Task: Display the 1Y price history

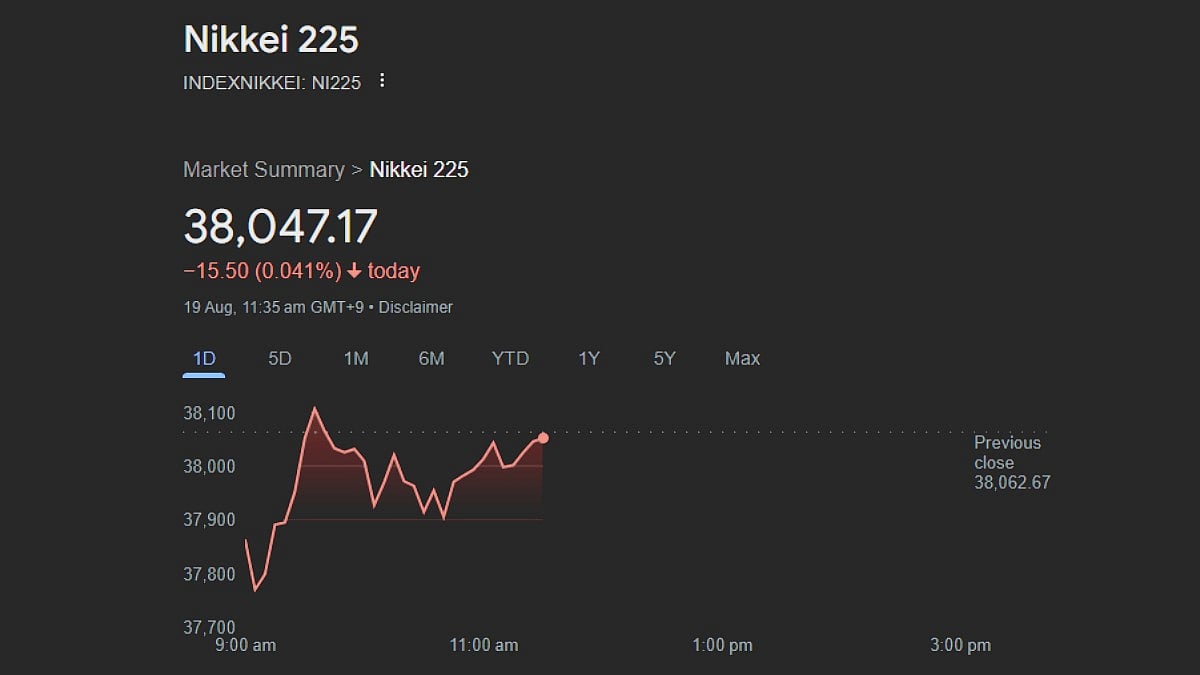Action: click(589, 359)
